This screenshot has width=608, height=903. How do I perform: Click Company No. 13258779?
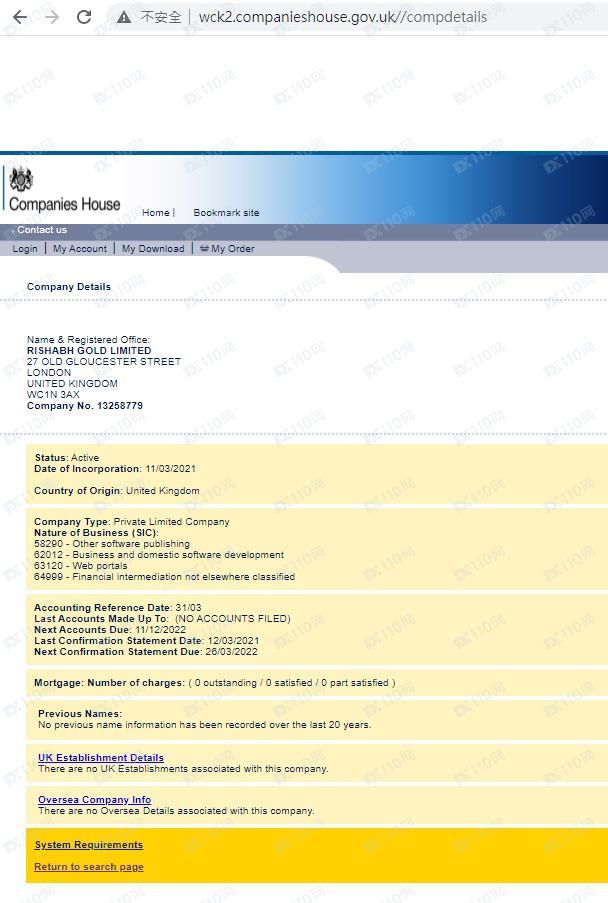85,406
